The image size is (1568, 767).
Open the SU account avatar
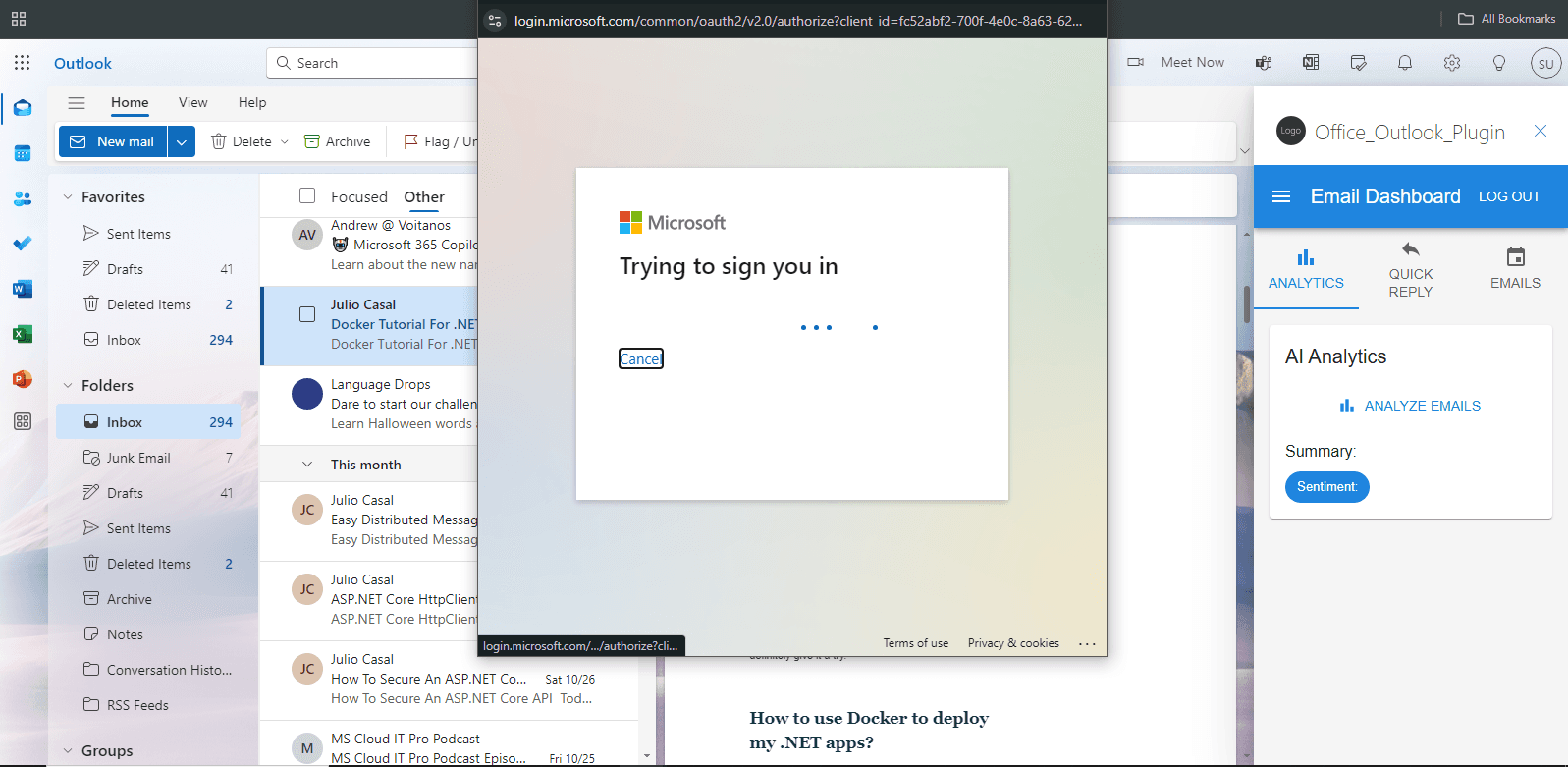click(x=1546, y=63)
